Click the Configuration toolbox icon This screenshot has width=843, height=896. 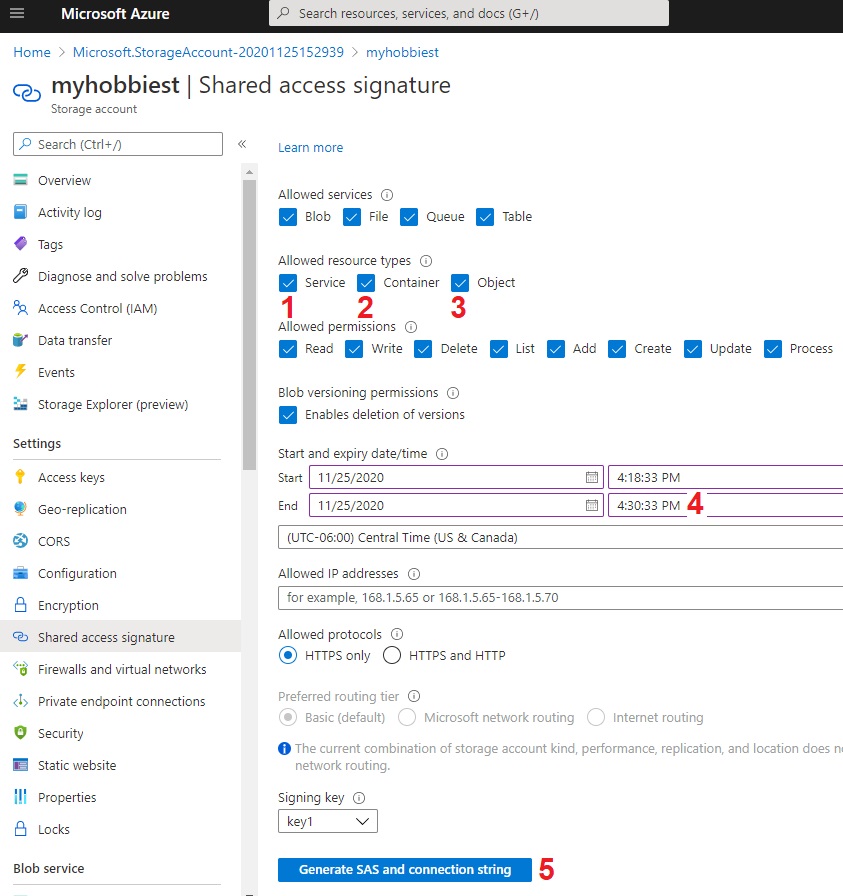(21, 573)
